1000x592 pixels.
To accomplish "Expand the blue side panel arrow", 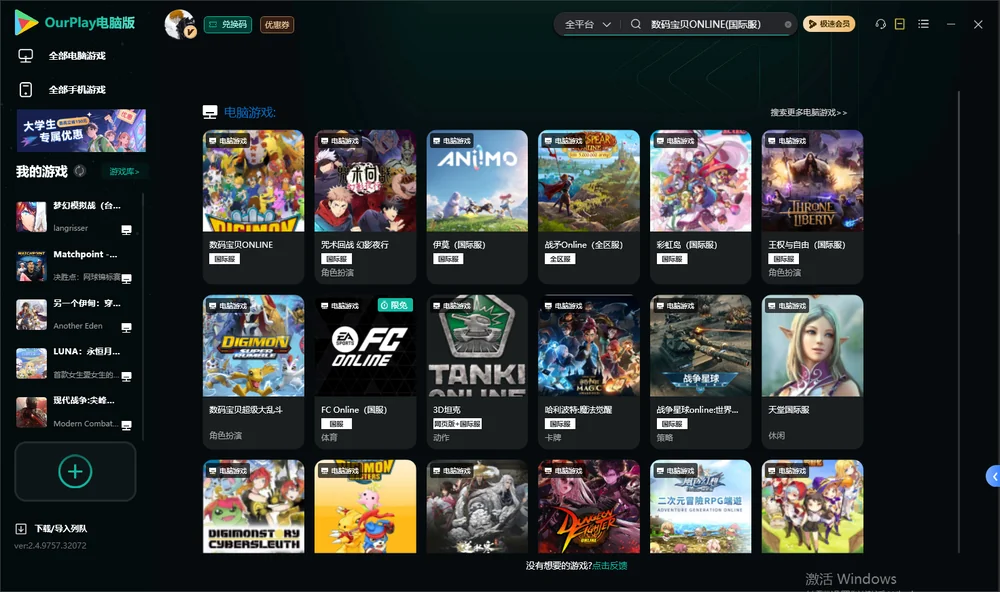I will pos(994,477).
